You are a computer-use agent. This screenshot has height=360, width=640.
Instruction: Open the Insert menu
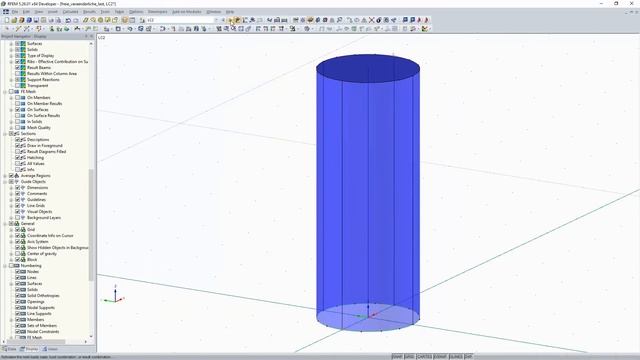pos(53,12)
